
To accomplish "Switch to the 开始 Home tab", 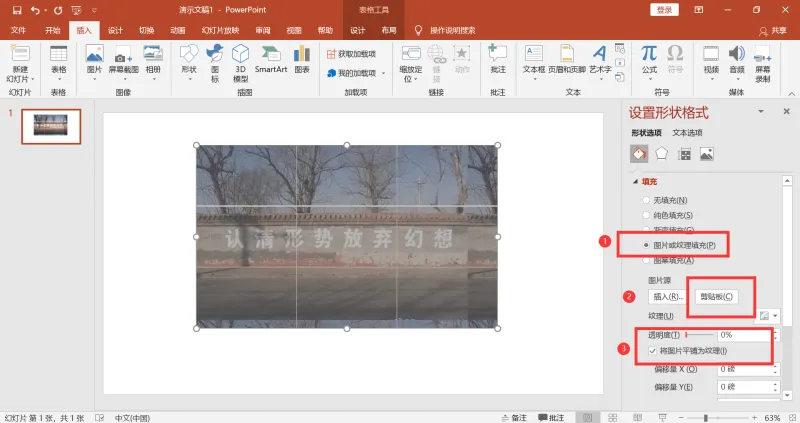I will pyautogui.click(x=53, y=31).
